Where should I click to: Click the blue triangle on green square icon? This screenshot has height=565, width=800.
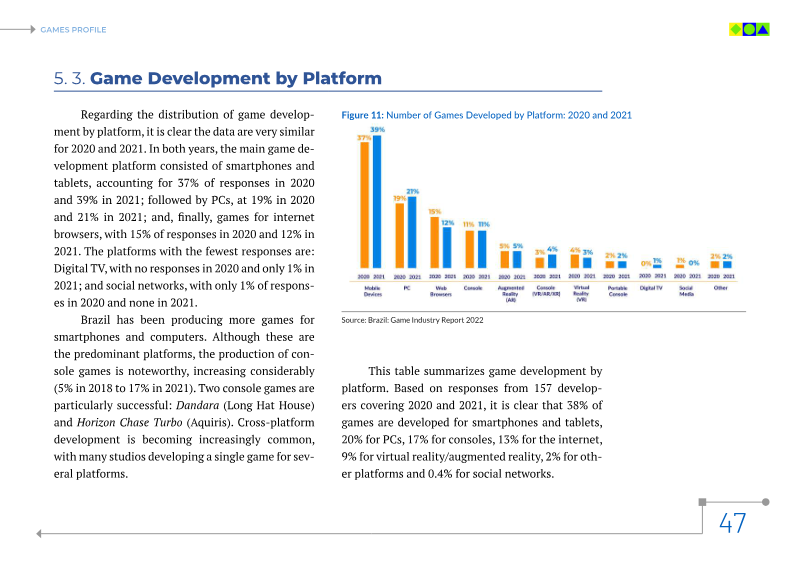click(763, 29)
